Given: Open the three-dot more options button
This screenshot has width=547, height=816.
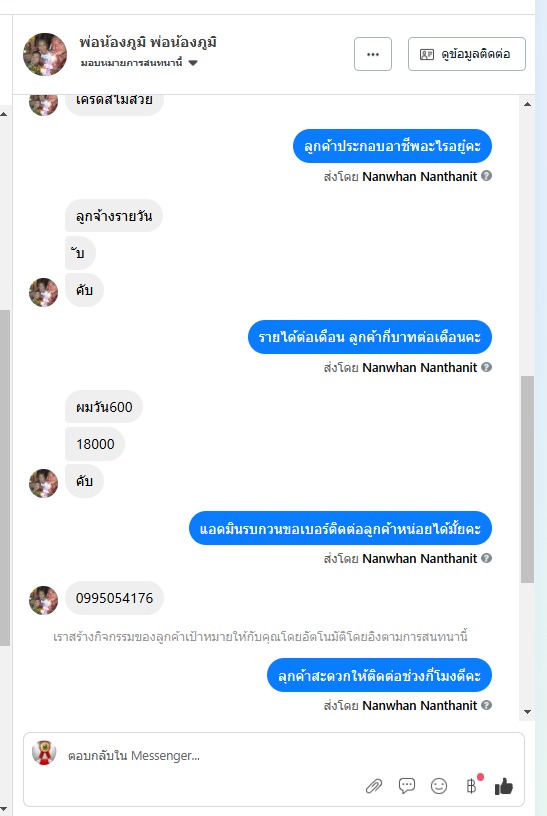Looking at the screenshot, I should (373, 54).
